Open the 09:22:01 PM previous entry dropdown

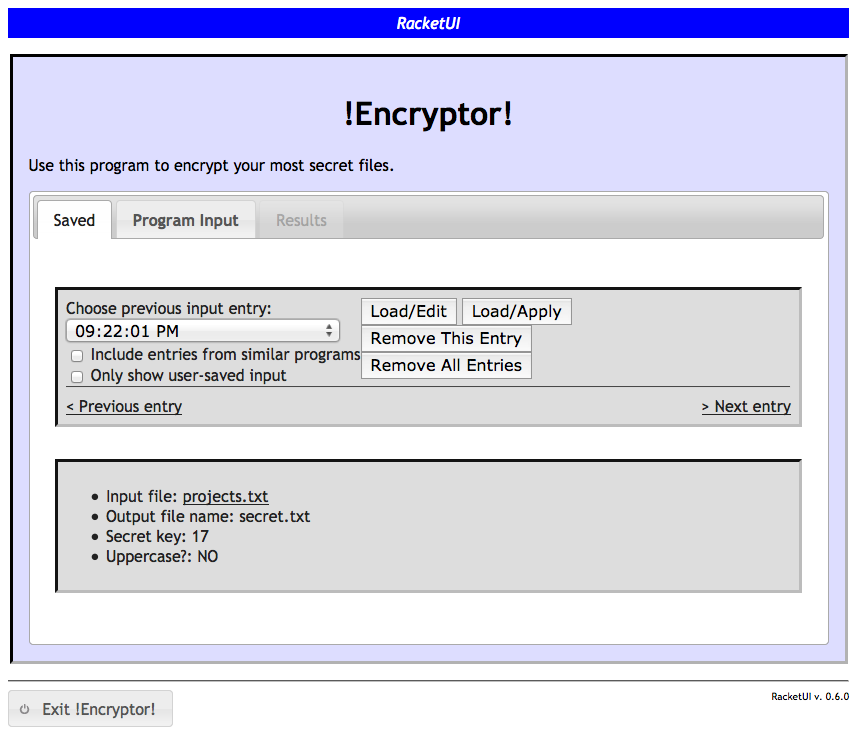pos(202,331)
